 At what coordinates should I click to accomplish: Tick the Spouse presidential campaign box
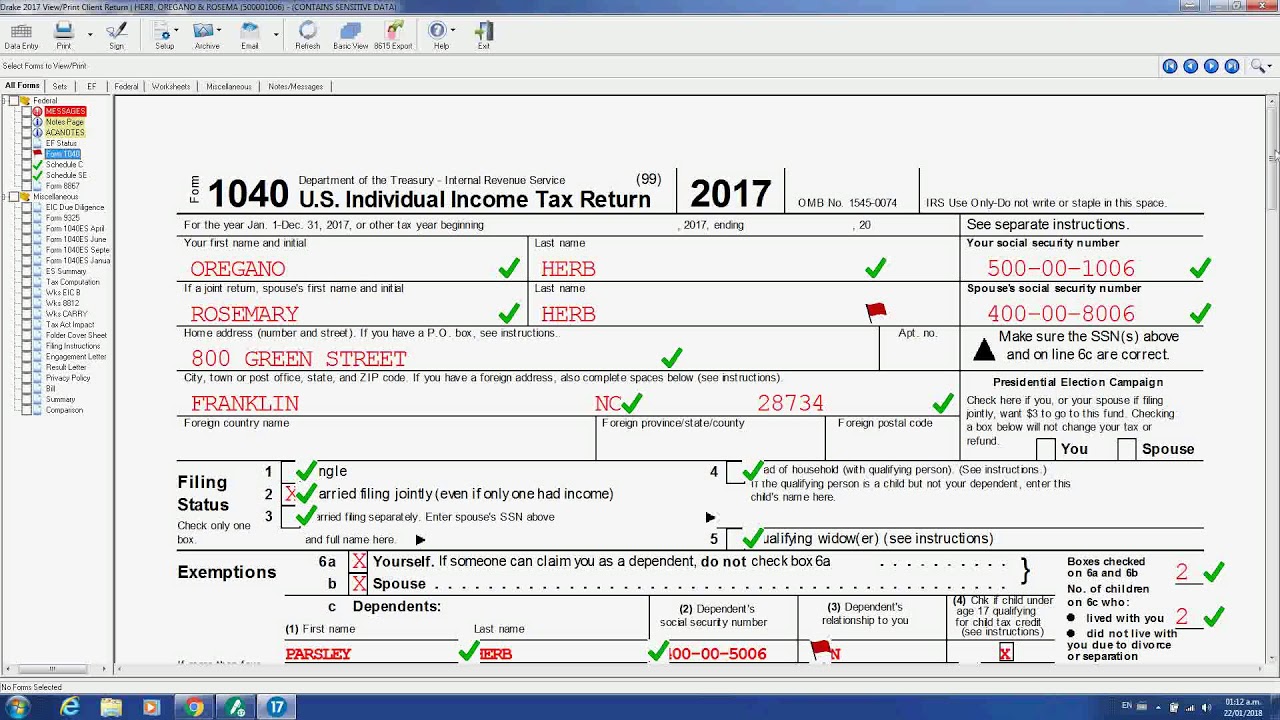(1127, 449)
